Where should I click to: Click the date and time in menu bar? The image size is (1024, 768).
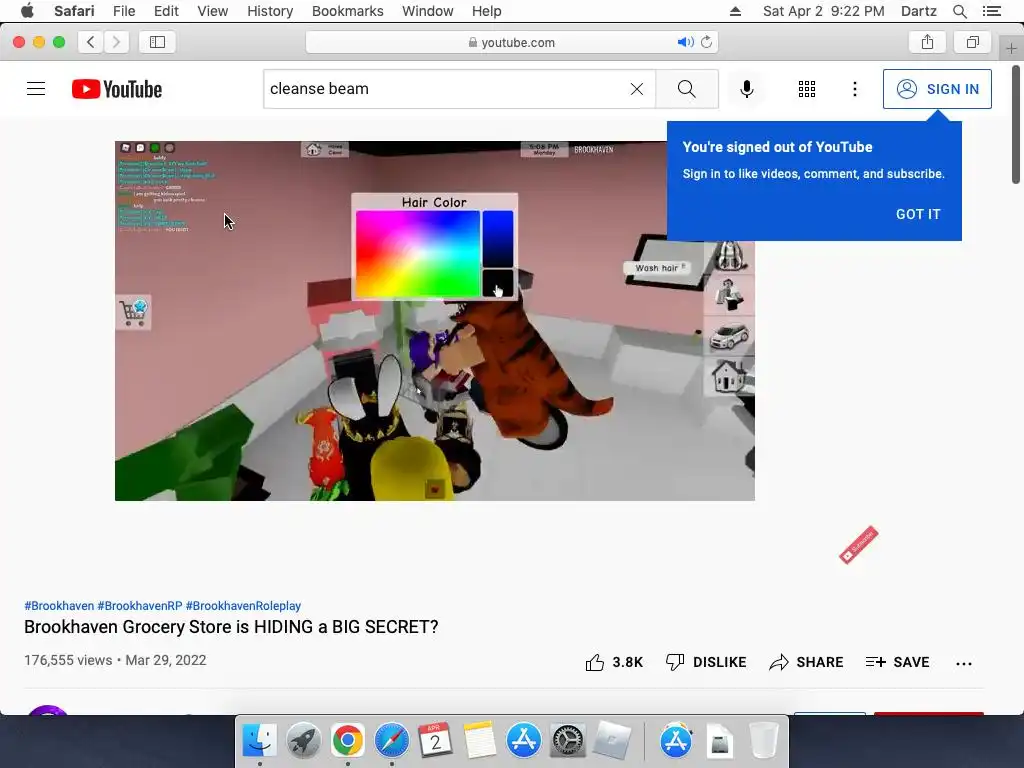824,11
